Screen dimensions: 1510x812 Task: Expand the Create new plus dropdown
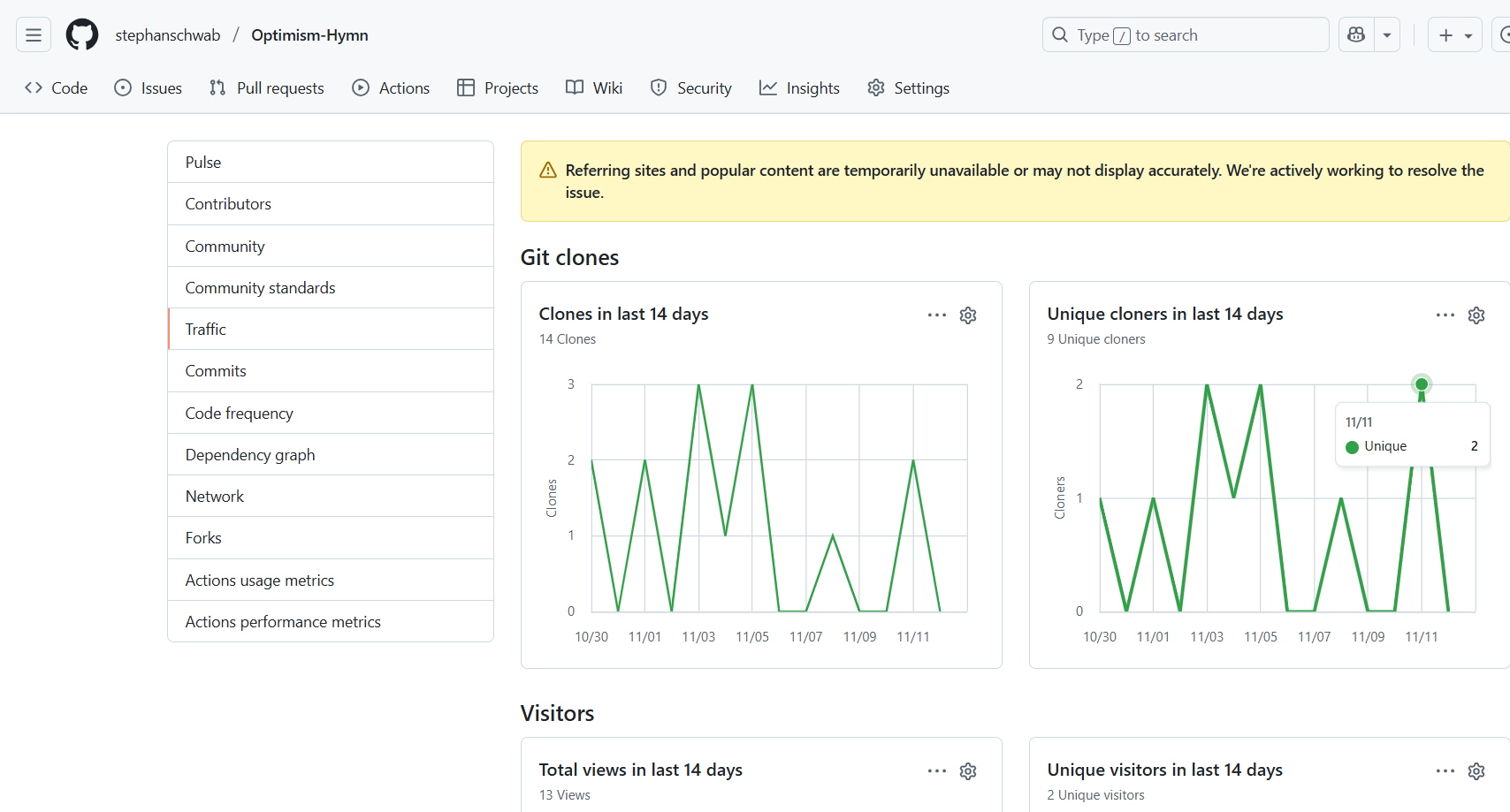click(x=1454, y=35)
